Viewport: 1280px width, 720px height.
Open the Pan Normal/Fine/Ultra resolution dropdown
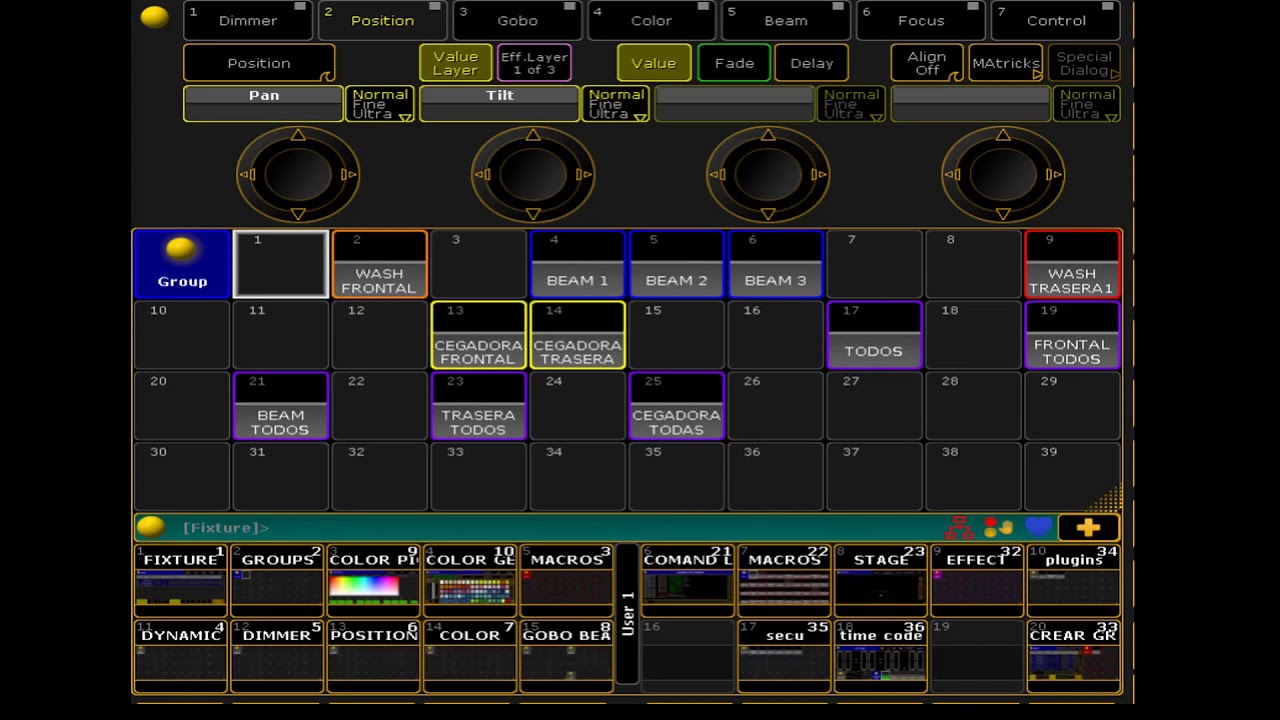[380, 104]
